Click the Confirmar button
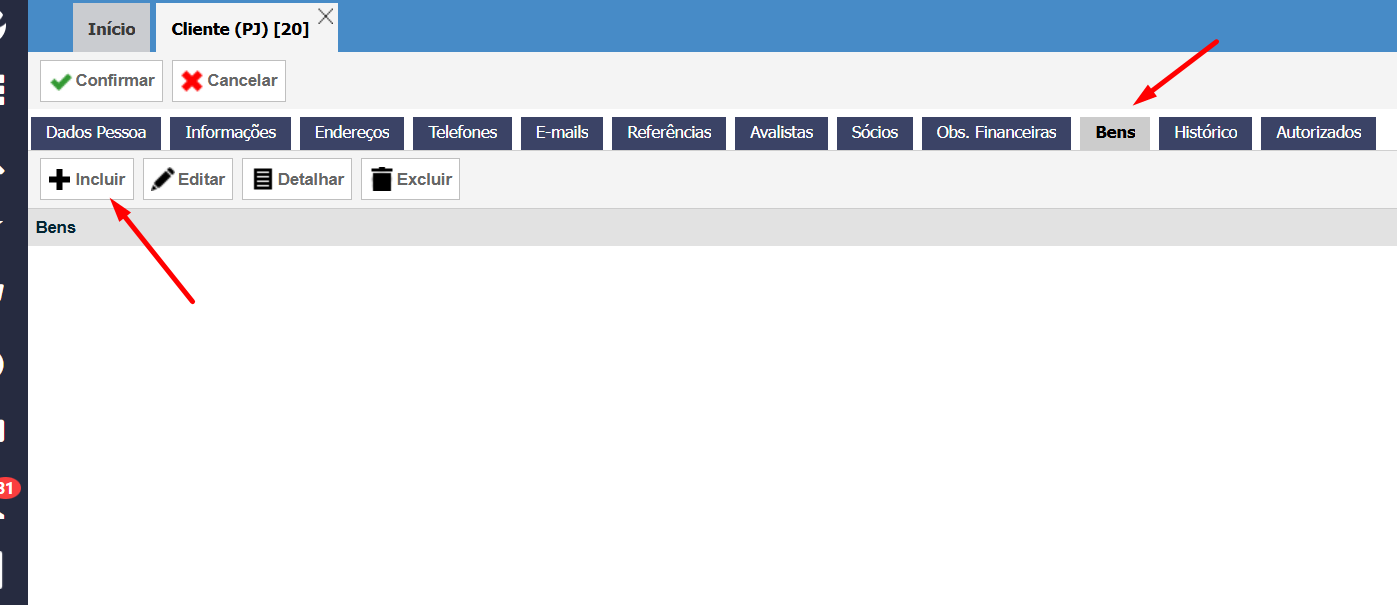 tap(101, 81)
